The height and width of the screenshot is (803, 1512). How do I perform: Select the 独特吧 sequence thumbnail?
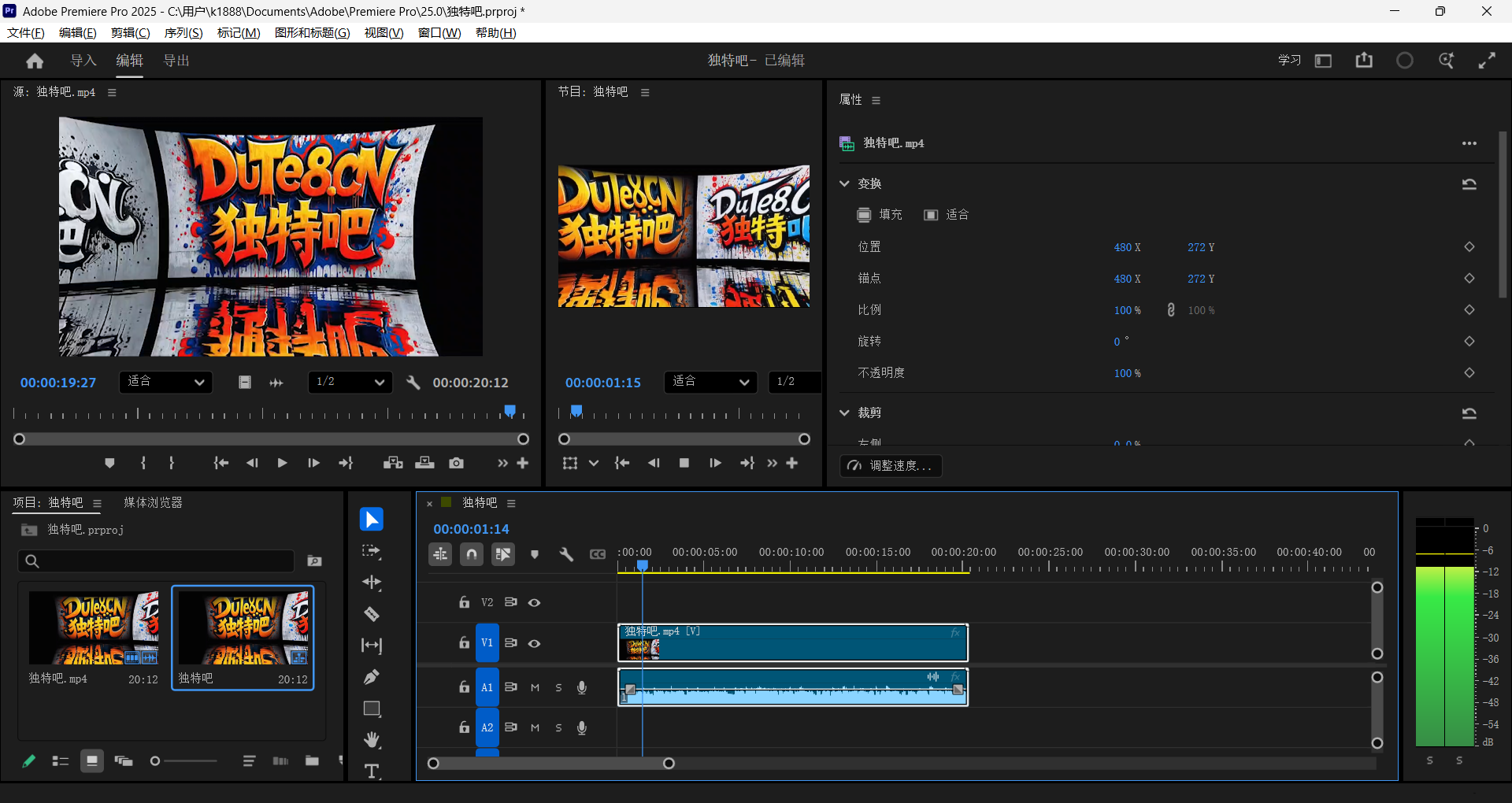(x=242, y=627)
